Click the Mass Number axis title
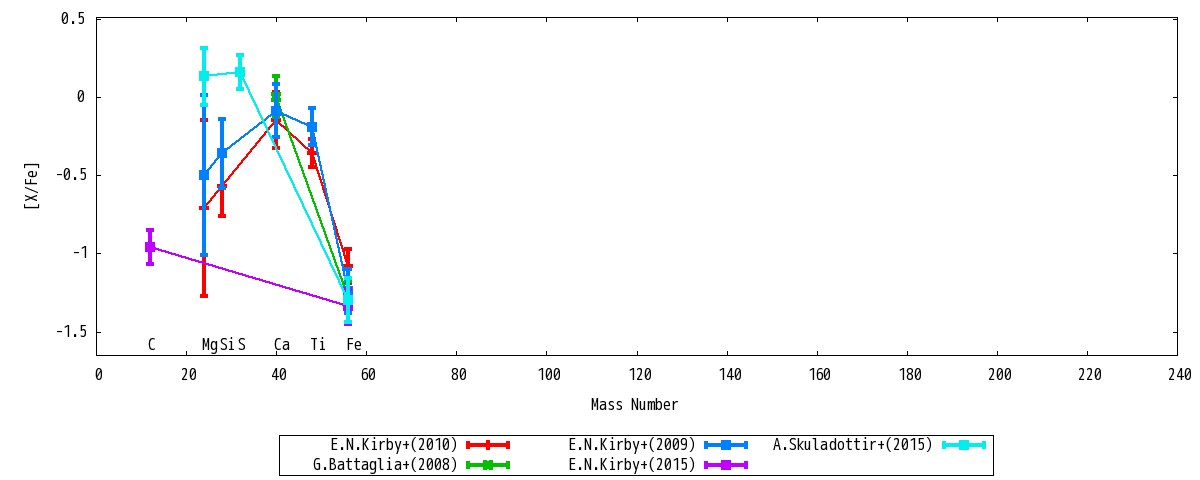The width and height of the screenshot is (1200, 480). tap(634, 405)
